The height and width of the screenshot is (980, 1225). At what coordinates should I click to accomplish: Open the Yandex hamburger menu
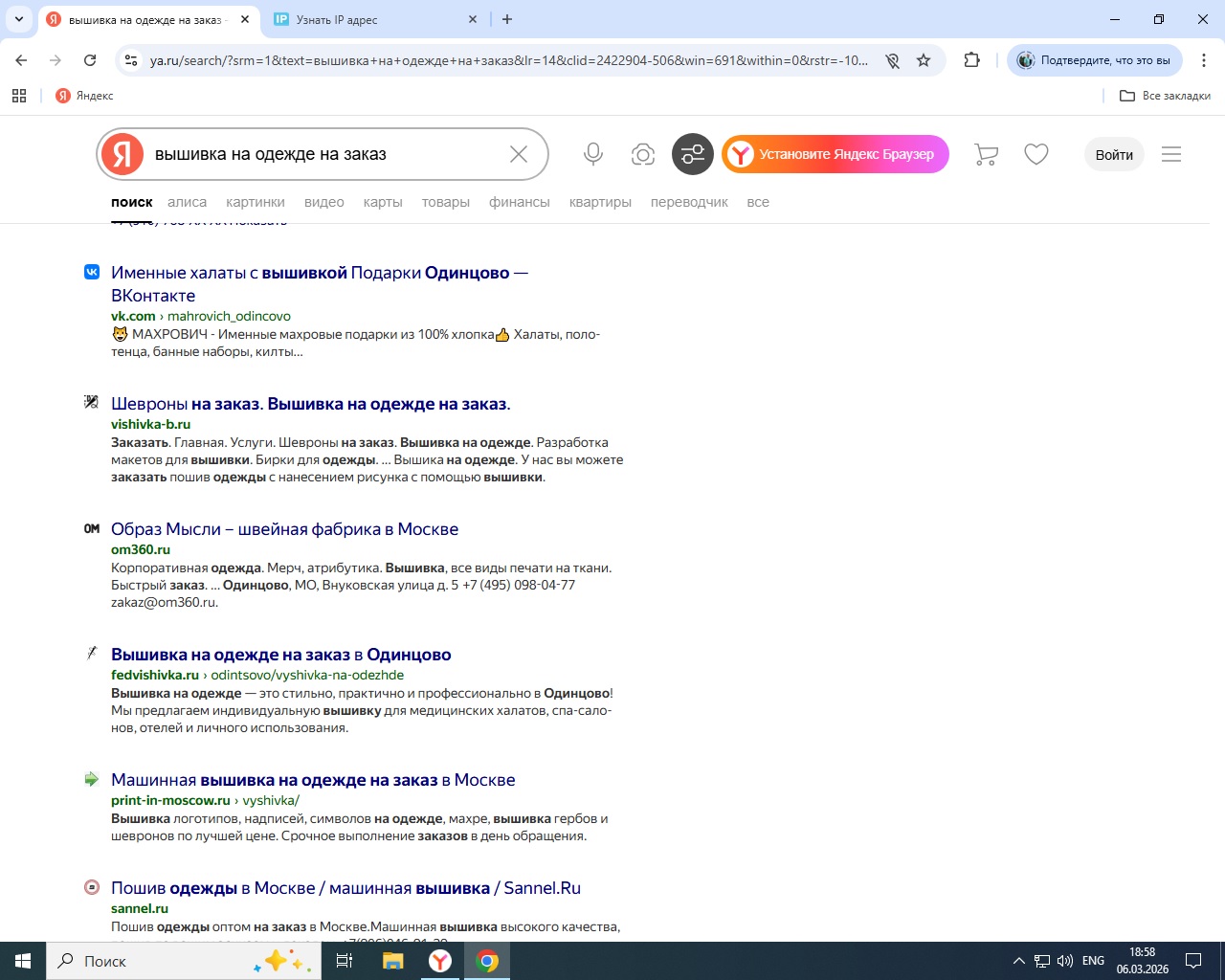point(1171,154)
